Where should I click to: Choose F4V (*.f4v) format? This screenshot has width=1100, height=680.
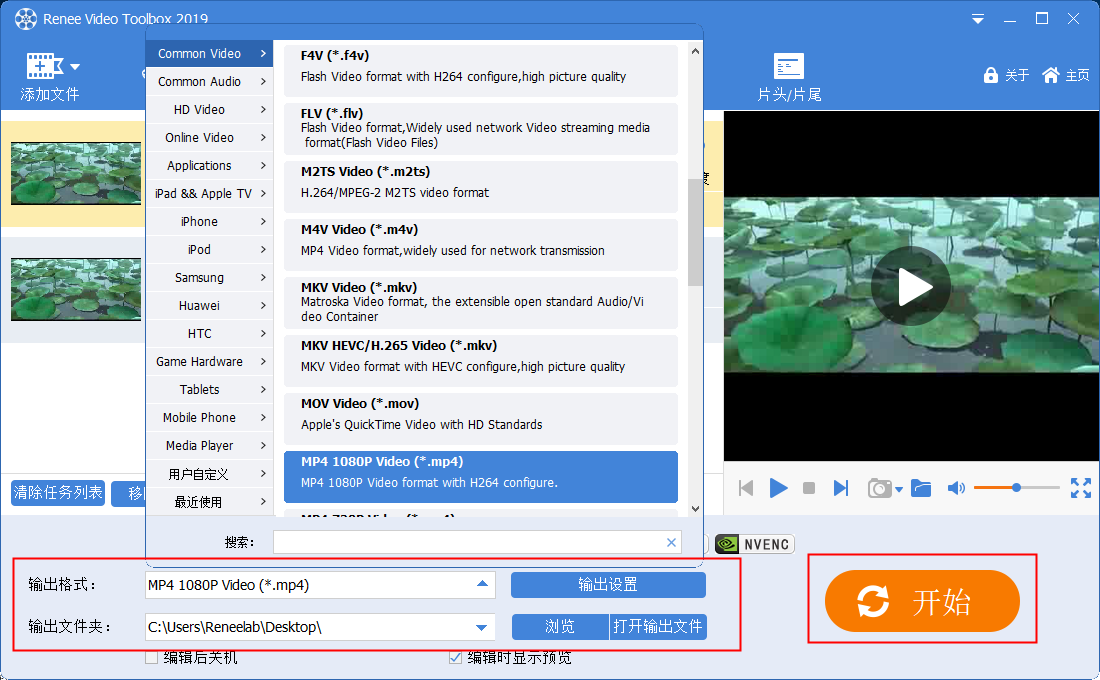481,71
